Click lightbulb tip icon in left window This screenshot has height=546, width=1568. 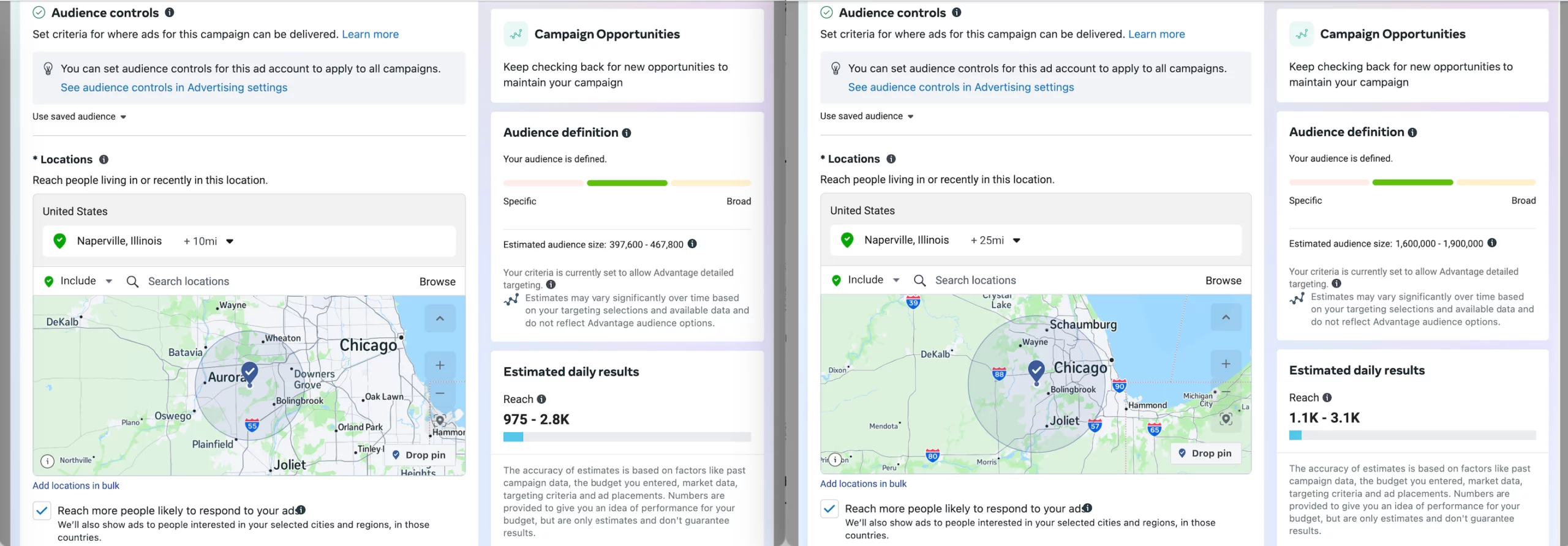[48, 69]
